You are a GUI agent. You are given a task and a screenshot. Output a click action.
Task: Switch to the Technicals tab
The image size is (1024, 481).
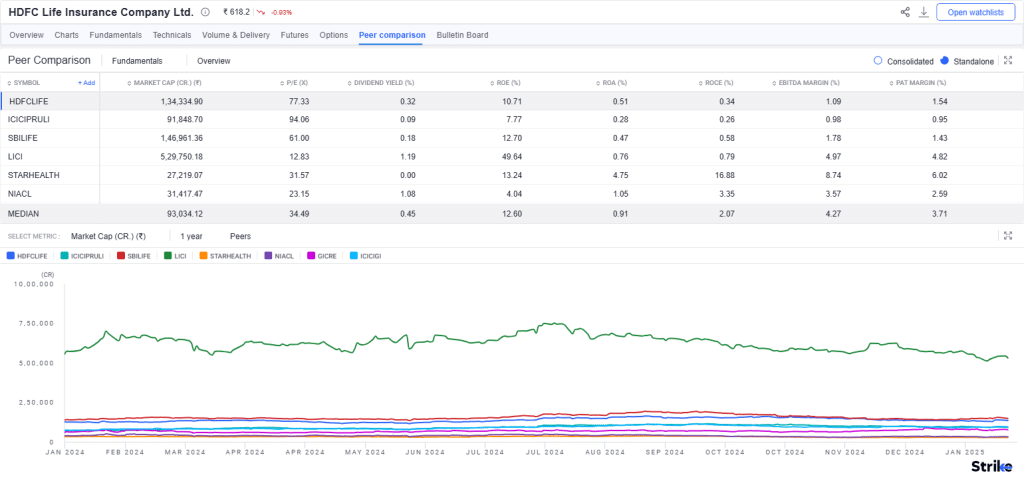[x=171, y=35]
